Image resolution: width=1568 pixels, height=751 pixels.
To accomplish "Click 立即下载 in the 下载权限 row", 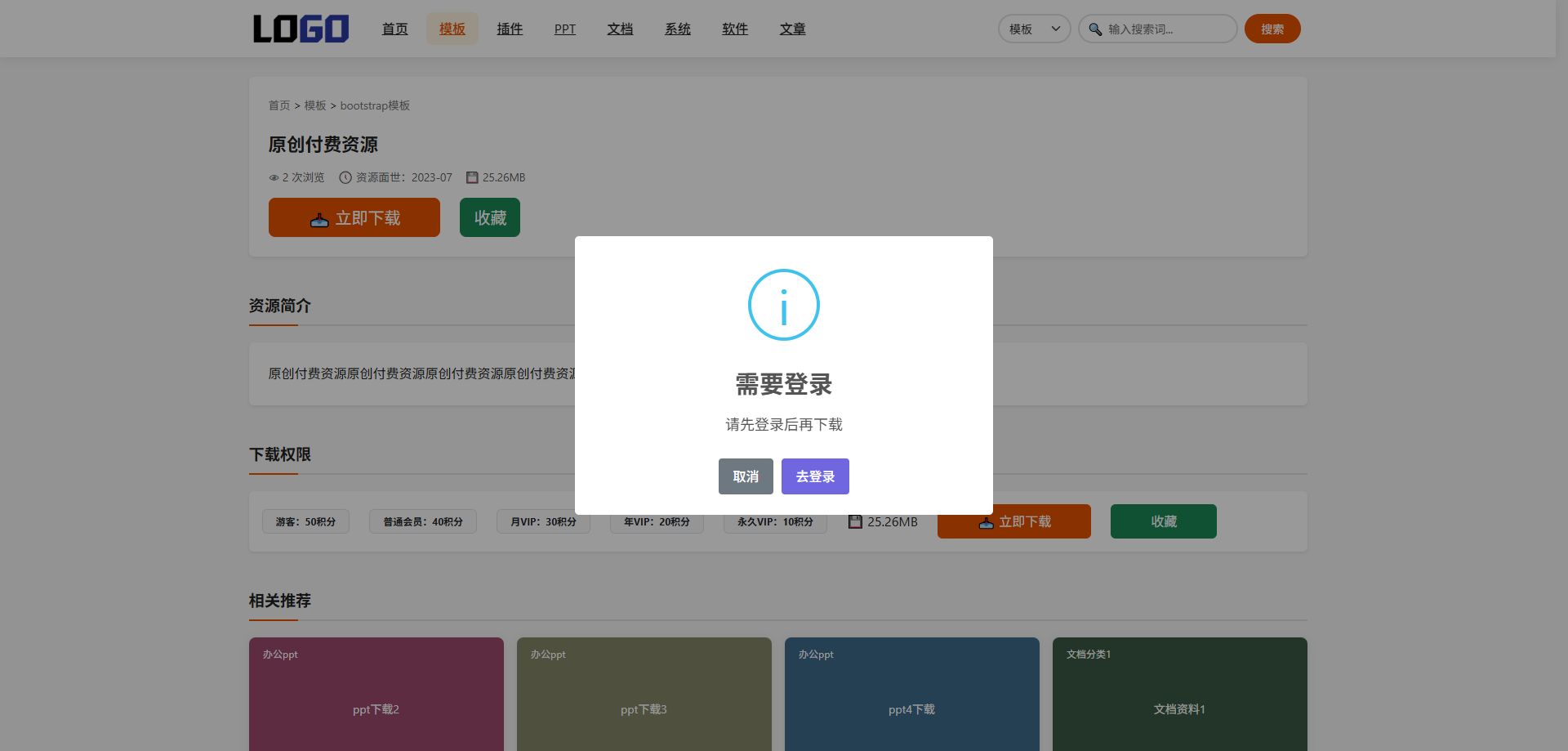I will [x=1014, y=521].
